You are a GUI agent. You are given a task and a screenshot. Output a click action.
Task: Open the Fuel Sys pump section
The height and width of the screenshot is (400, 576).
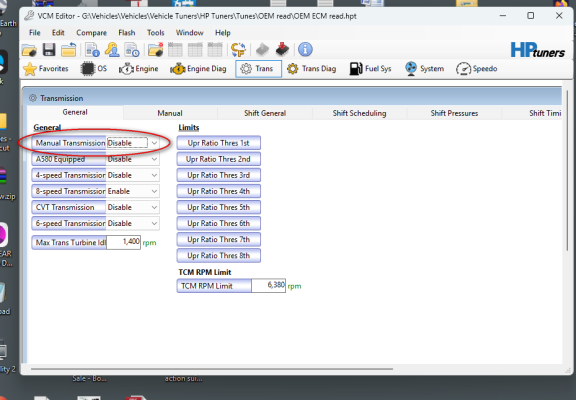pos(370,69)
